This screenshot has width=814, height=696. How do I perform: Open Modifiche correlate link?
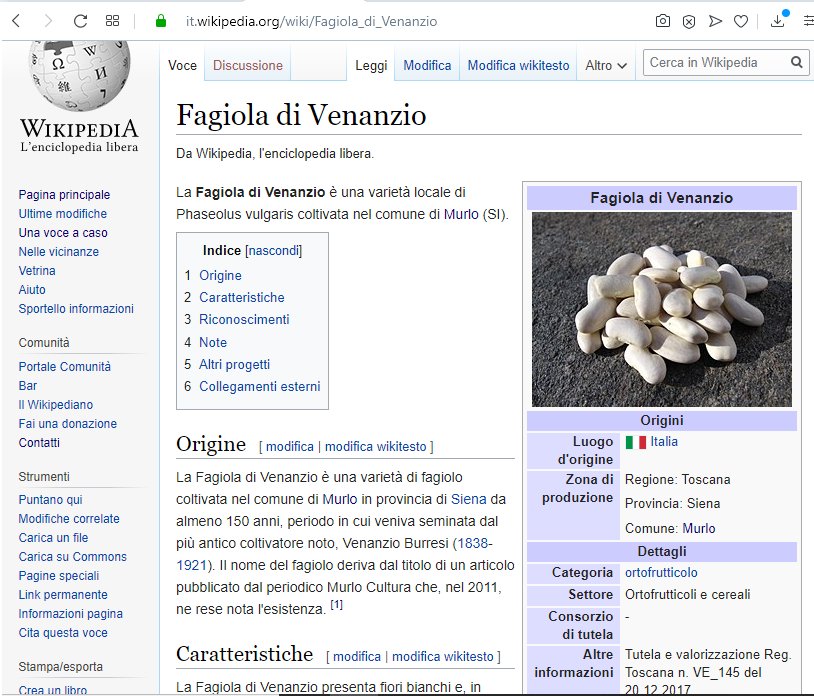pyautogui.click(x=69, y=518)
